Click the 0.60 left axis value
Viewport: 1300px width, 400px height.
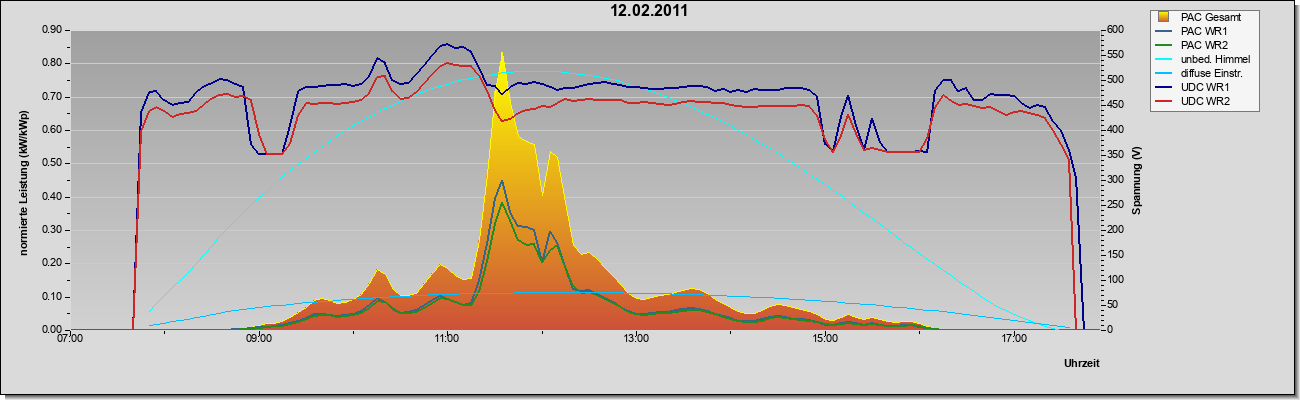coord(52,130)
